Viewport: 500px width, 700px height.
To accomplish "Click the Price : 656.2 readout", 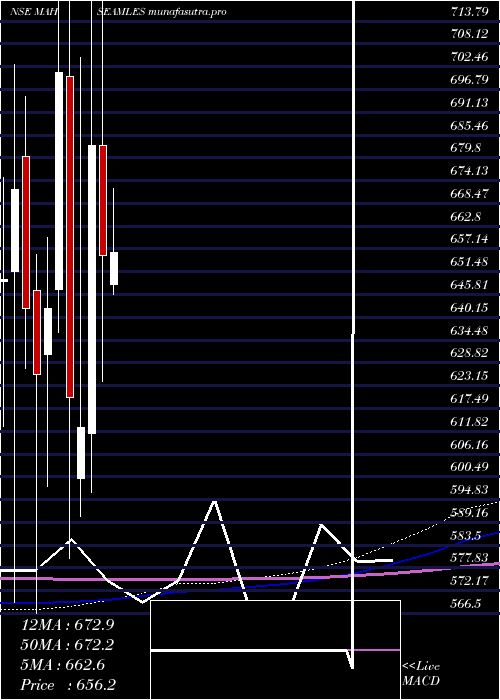I will click(x=68, y=685).
